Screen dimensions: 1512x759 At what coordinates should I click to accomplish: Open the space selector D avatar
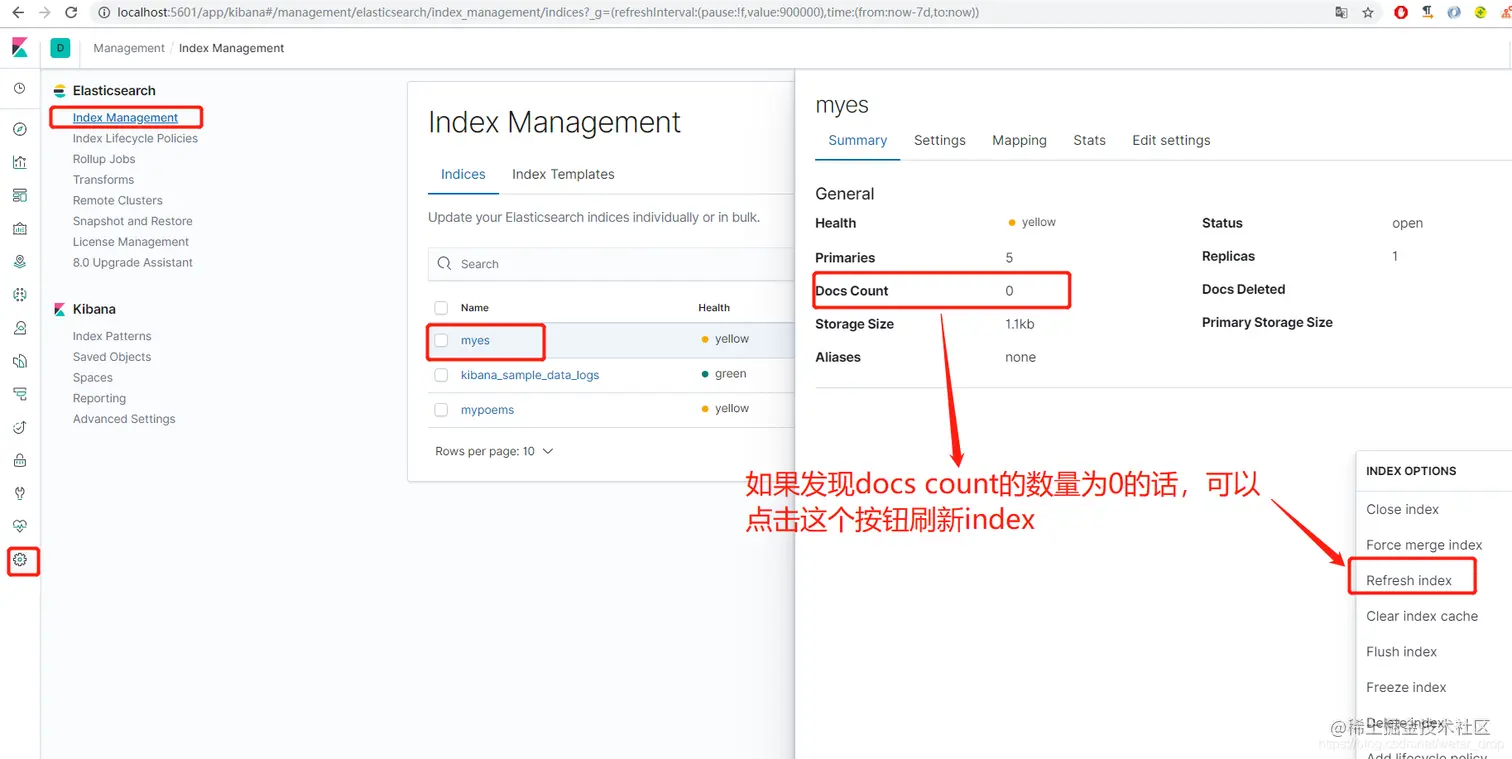[x=60, y=48]
